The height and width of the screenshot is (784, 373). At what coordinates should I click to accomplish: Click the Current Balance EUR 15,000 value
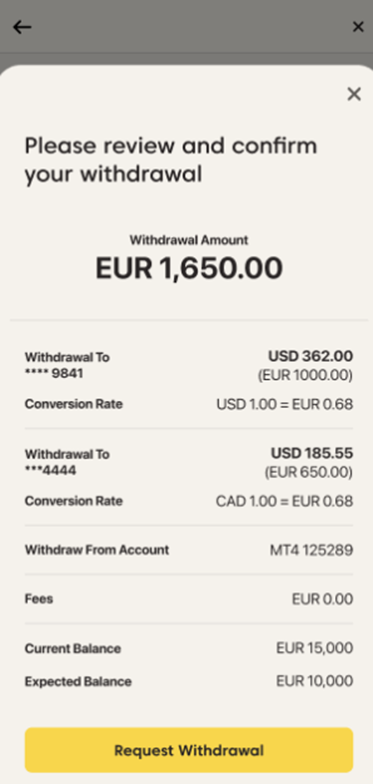[314, 648]
